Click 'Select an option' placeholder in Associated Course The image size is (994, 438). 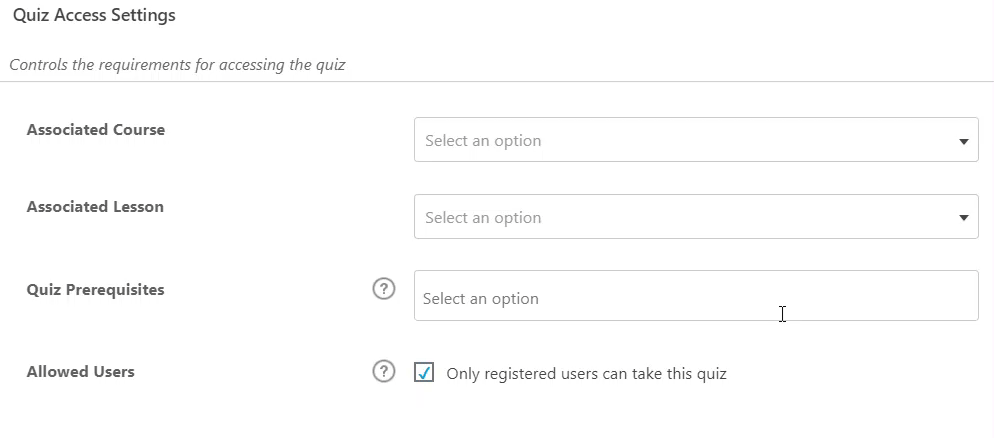[x=483, y=141]
